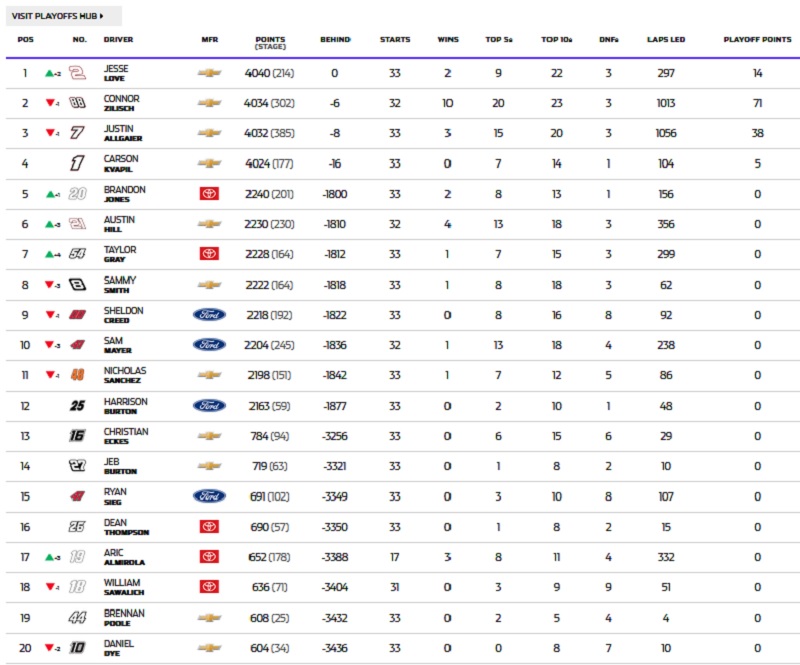
Task: Sort by the LAPS LED column header
Action: (666, 39)
